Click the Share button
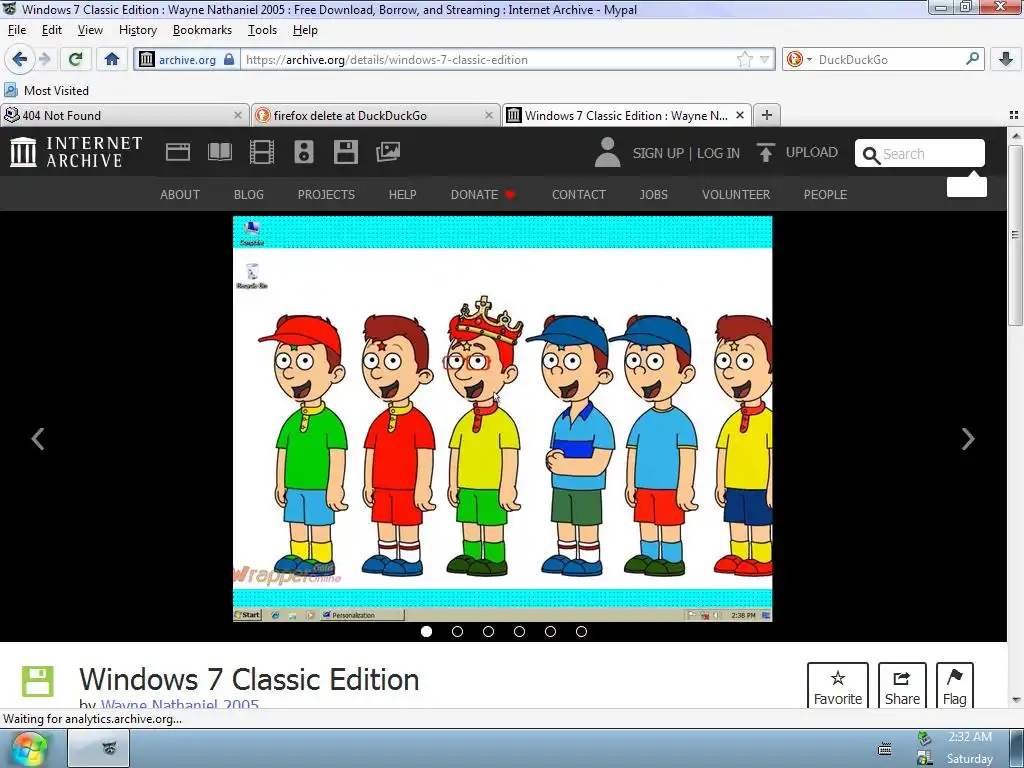The height and width of the screenshot is (768, 1024). tap(902, 686)
